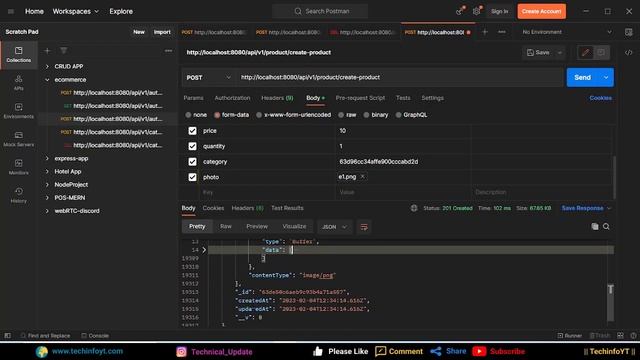Click the Sign In button
This screenshot has height=360, width=640.
pos(500,11)
